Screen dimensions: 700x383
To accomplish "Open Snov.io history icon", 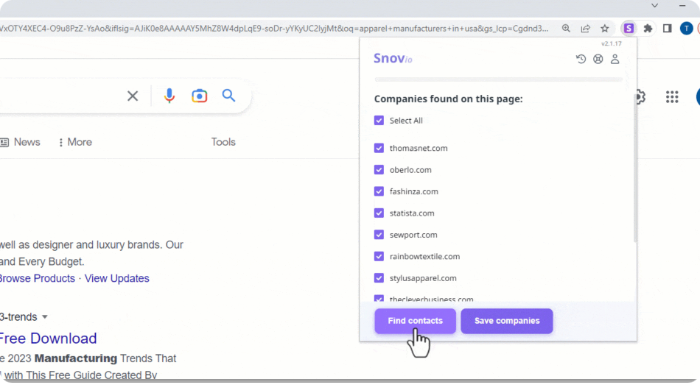I will coord(581,59).
